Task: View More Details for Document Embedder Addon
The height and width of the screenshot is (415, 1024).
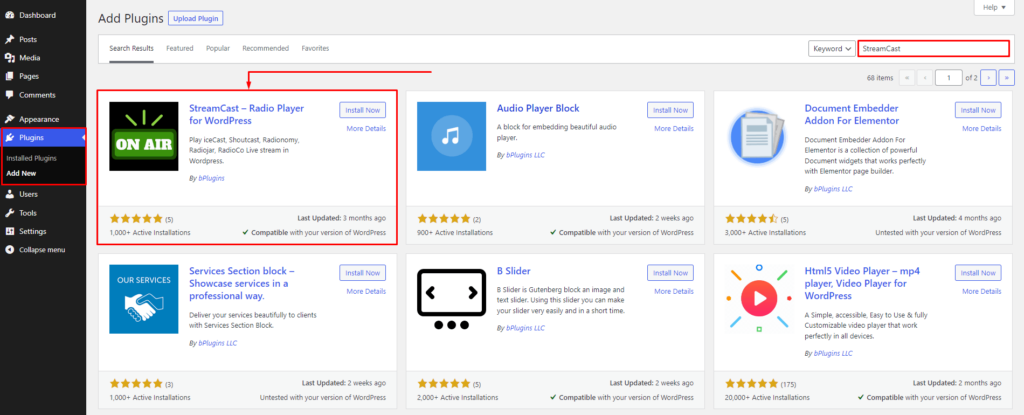Action: pos(982,129)
